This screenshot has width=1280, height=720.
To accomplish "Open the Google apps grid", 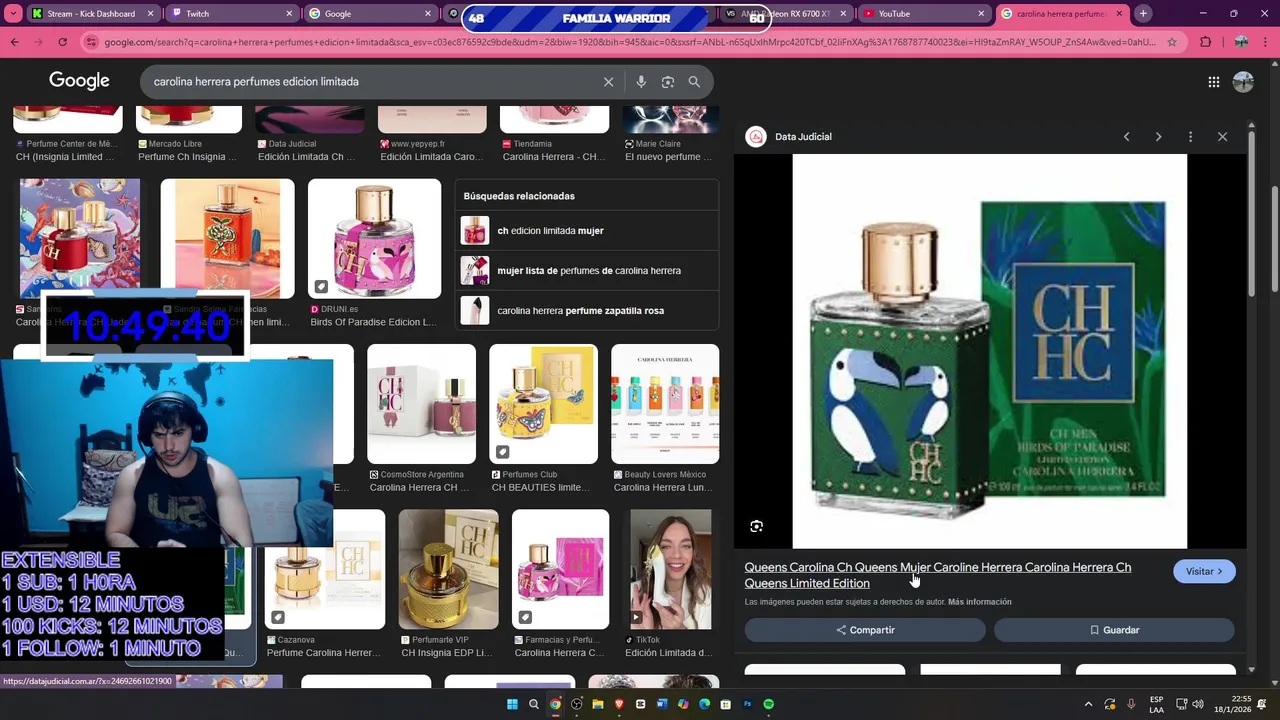I will [1214, 82].
